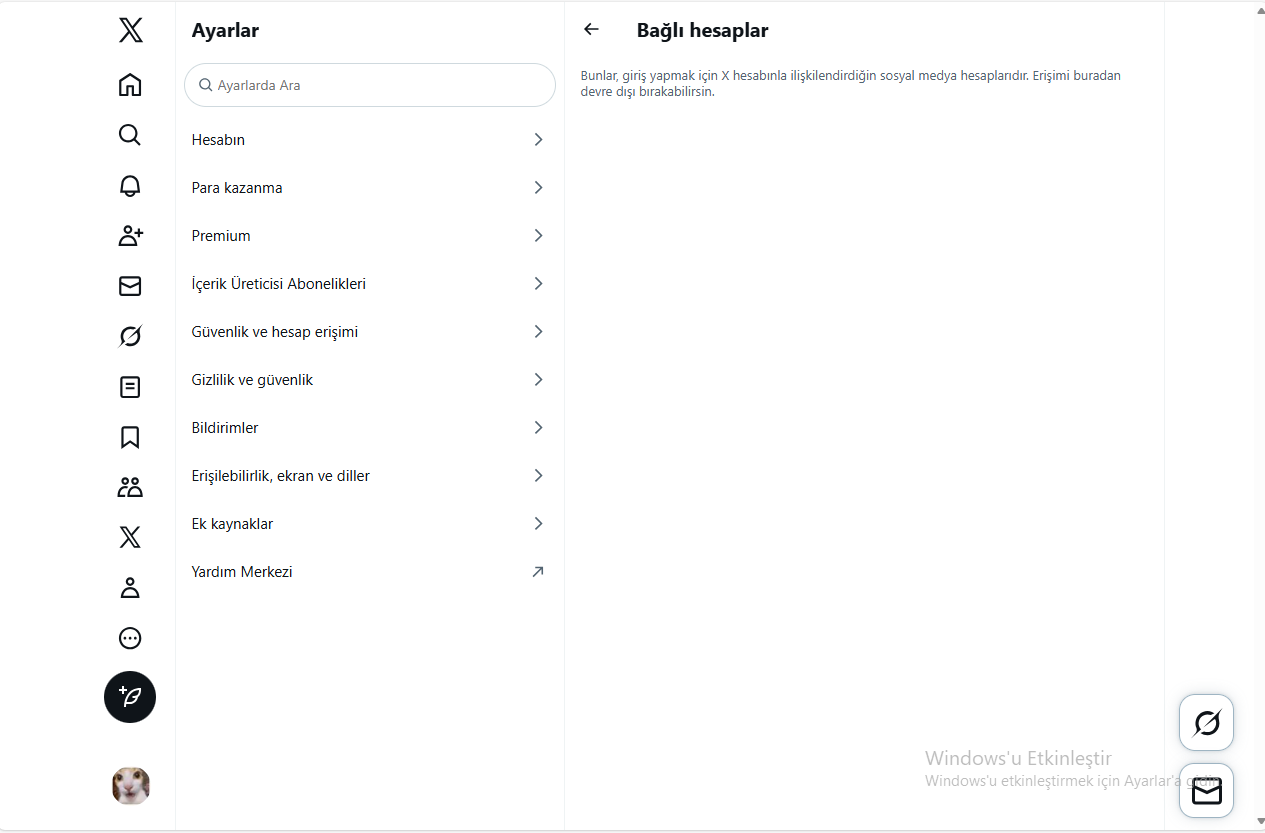Open Güvenlik ve hesap erişimi section

click(x=370, y=332)
